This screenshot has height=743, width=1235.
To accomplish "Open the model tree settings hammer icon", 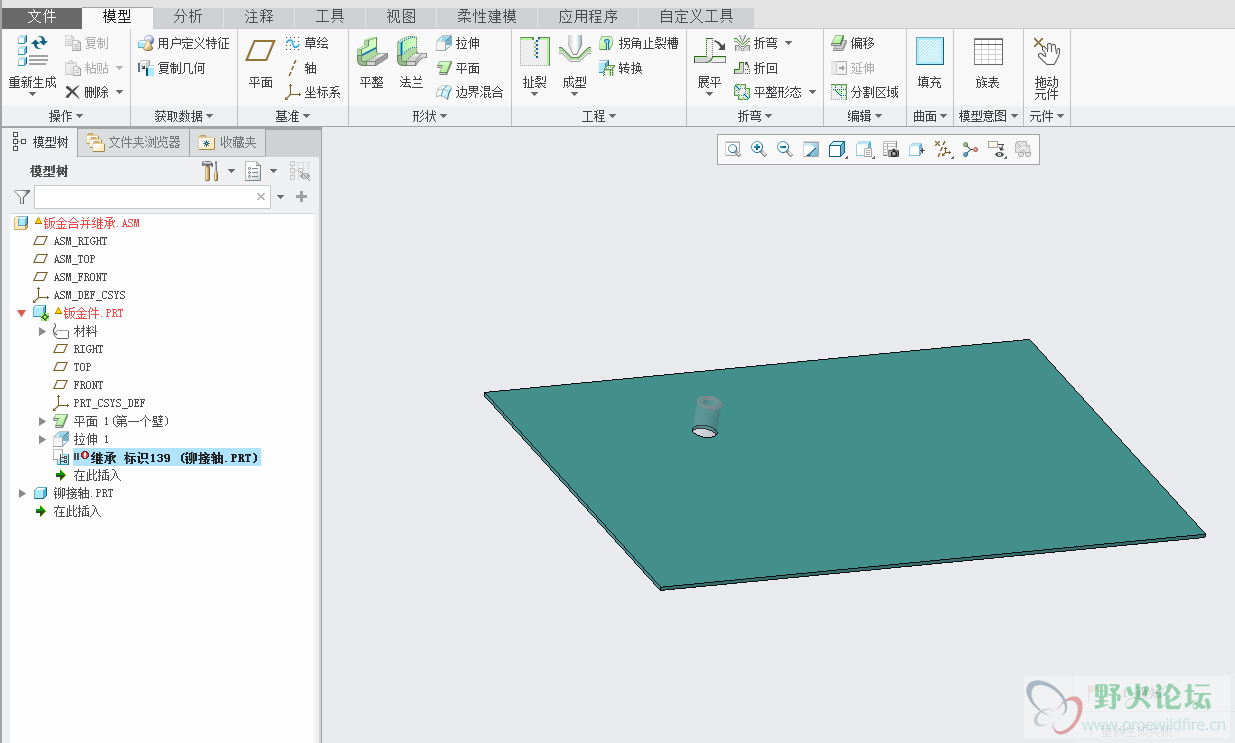I will 210,171.
